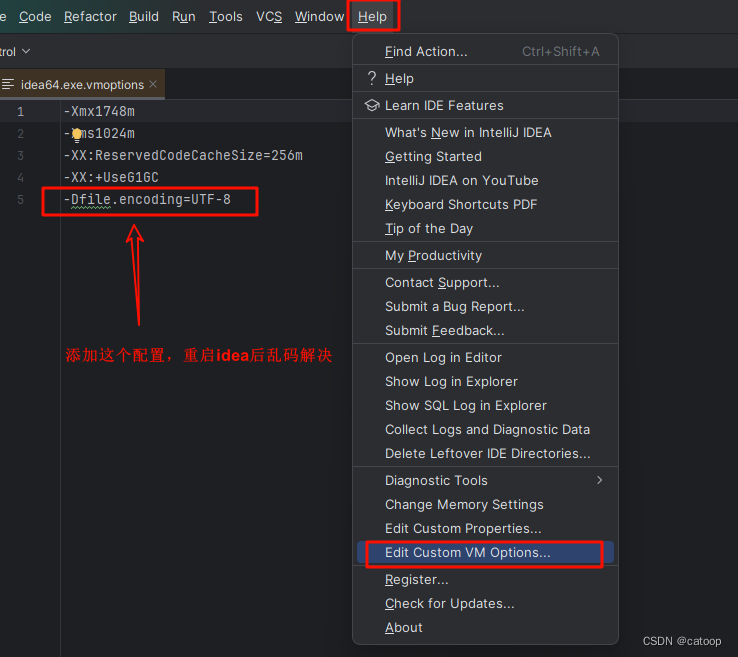Select Open Log in Editor
Image resolution: width=738 pixels, height=657 pixels.
point(485,358)
